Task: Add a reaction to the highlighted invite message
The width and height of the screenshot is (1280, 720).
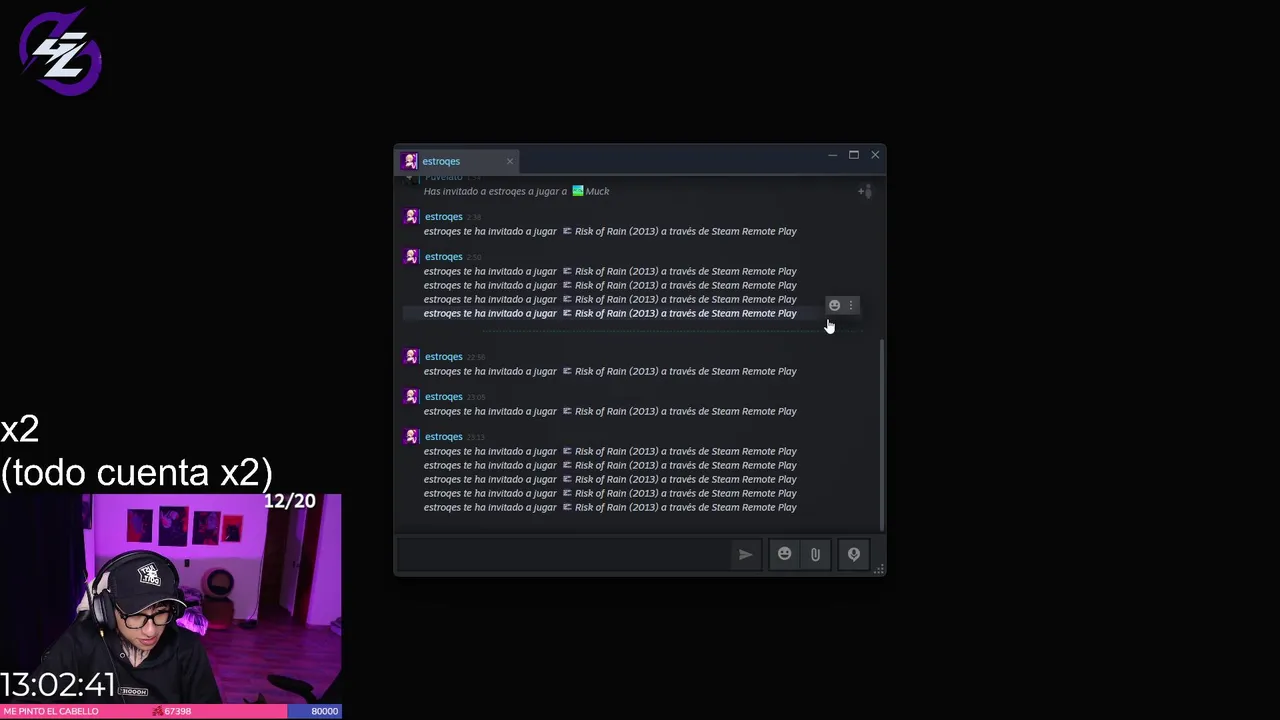Action: tap(834, 305)
